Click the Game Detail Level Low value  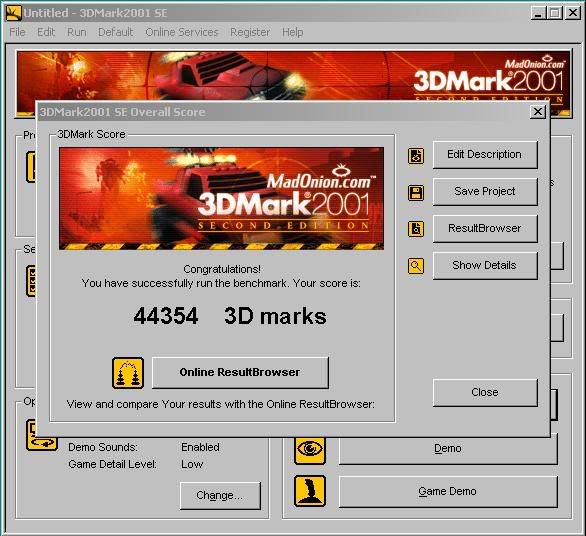(192, 464)
